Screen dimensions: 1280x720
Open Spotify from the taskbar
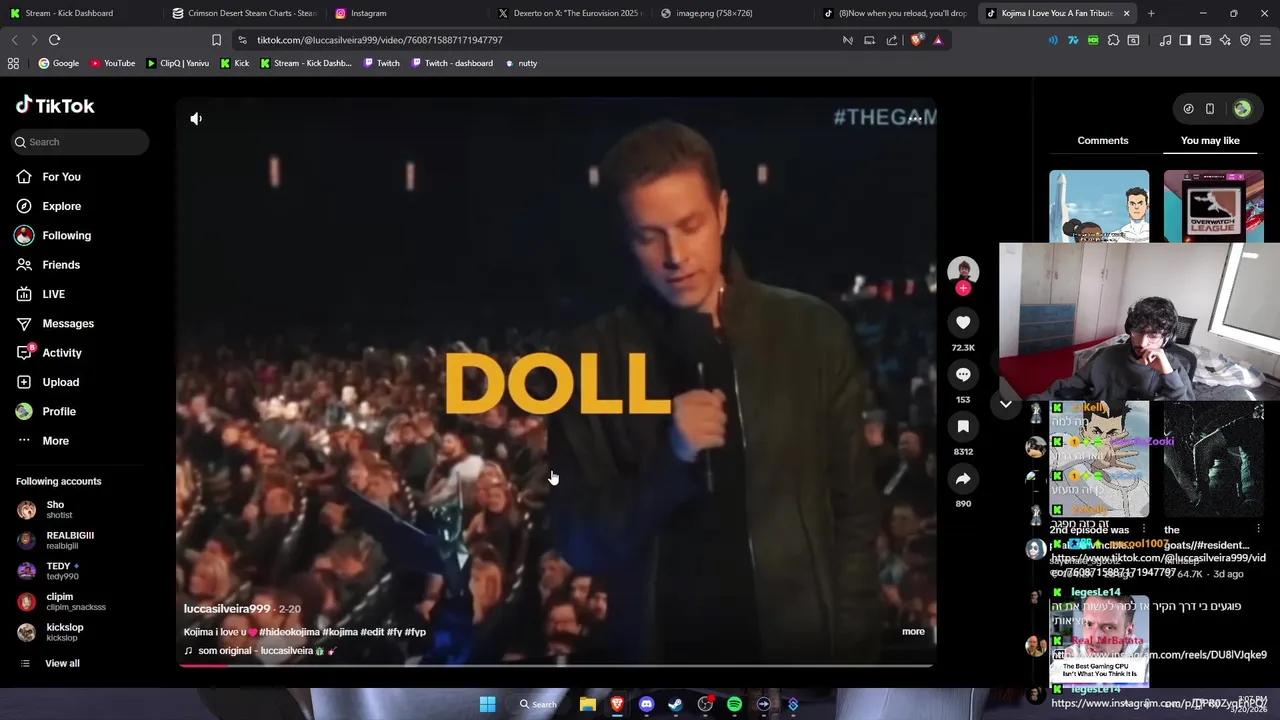(734, 704)
